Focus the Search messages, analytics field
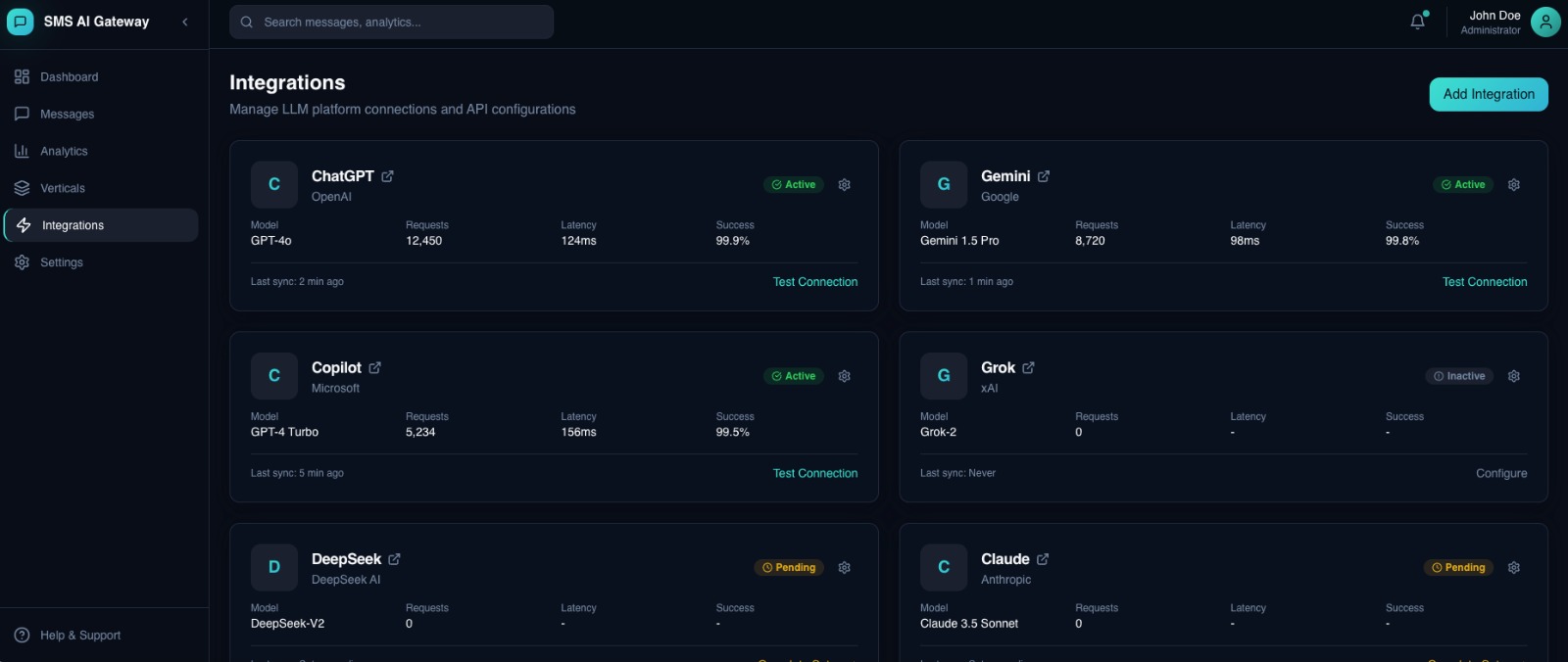 [x=391, y=22]
